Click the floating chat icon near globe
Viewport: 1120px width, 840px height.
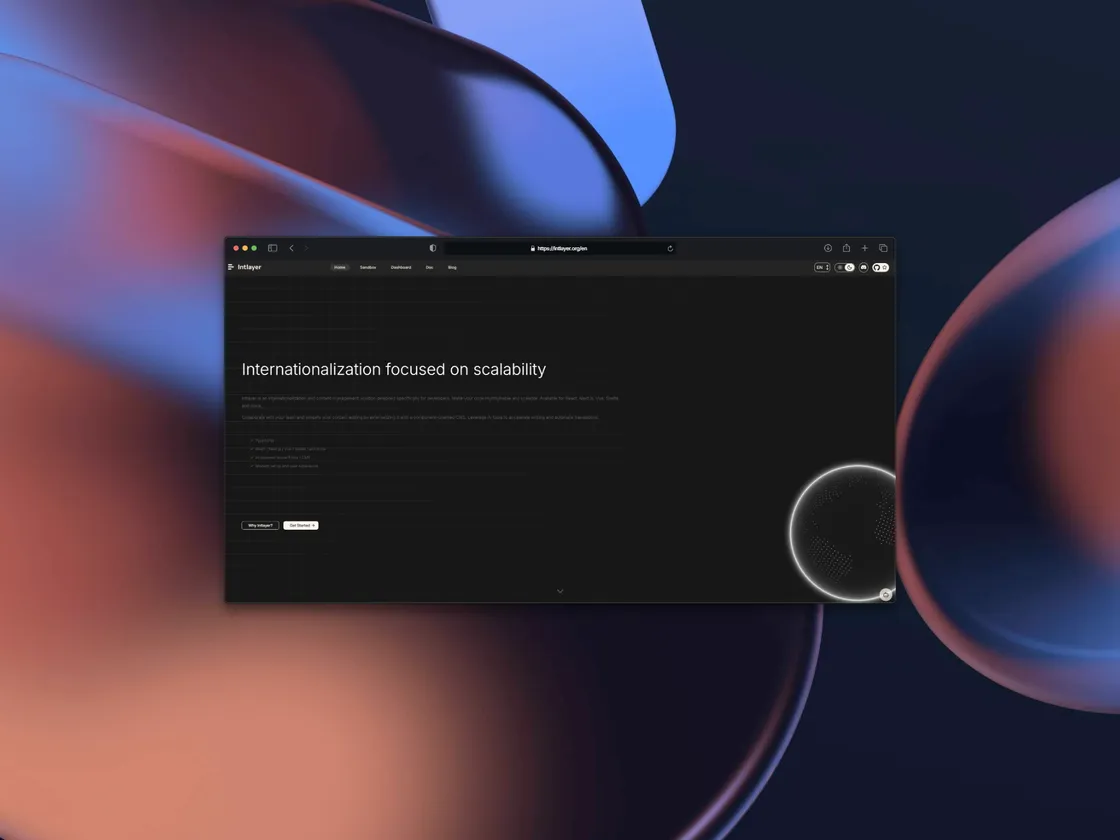pyautogui.click(x=886, y=594)
